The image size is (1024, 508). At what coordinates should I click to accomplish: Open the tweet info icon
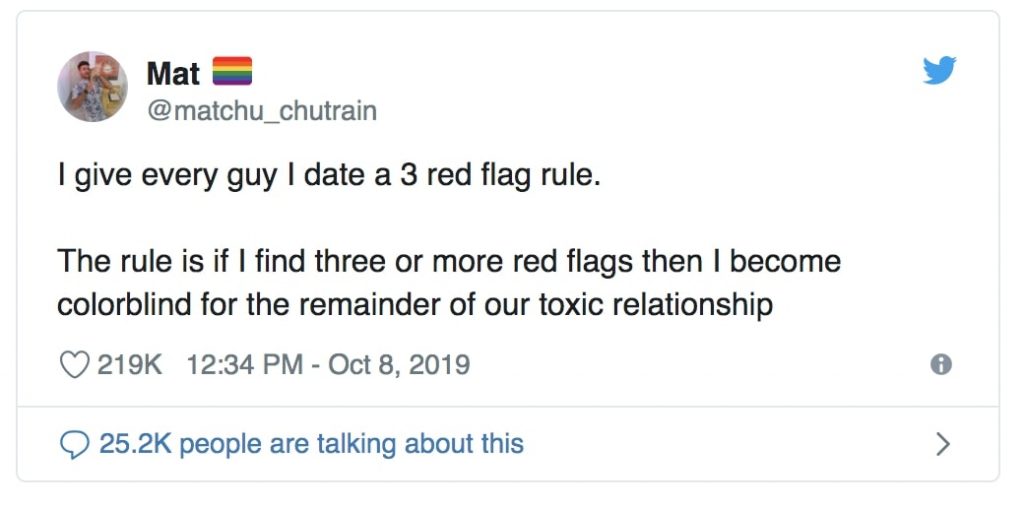pos(940,365)
